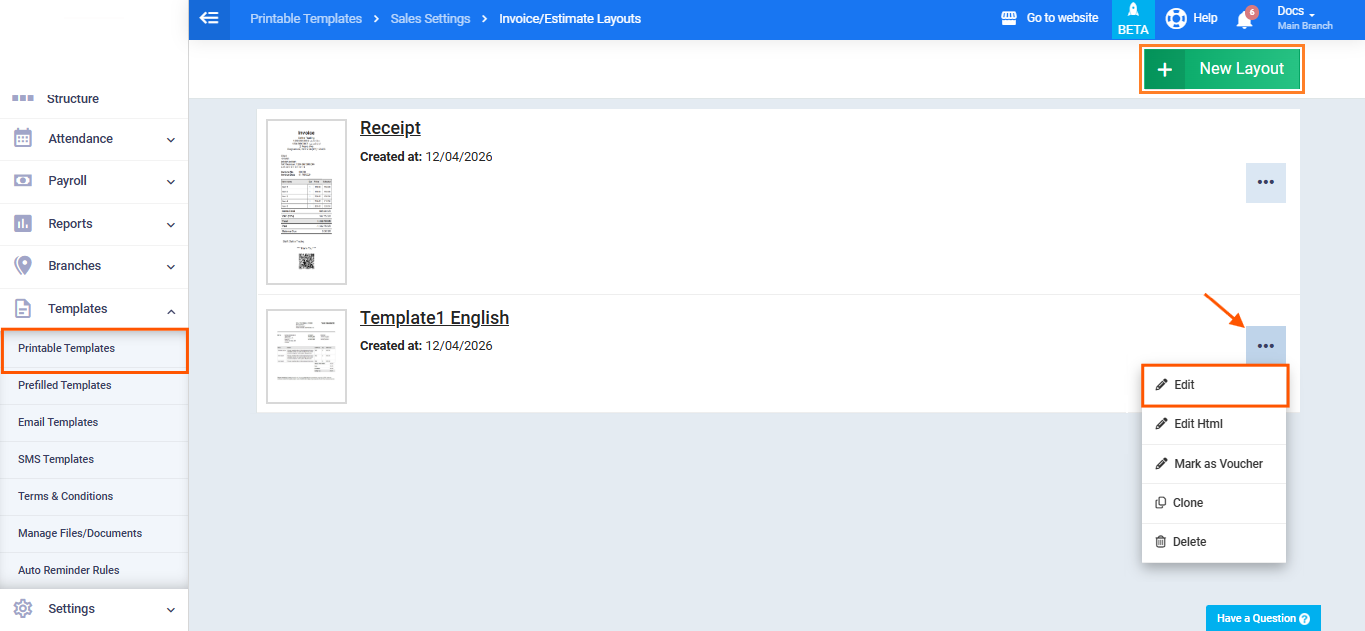Click the Sales Settings breadcrumb
The height and width of the screenshot is (631, 1365).
coord(430,18)
